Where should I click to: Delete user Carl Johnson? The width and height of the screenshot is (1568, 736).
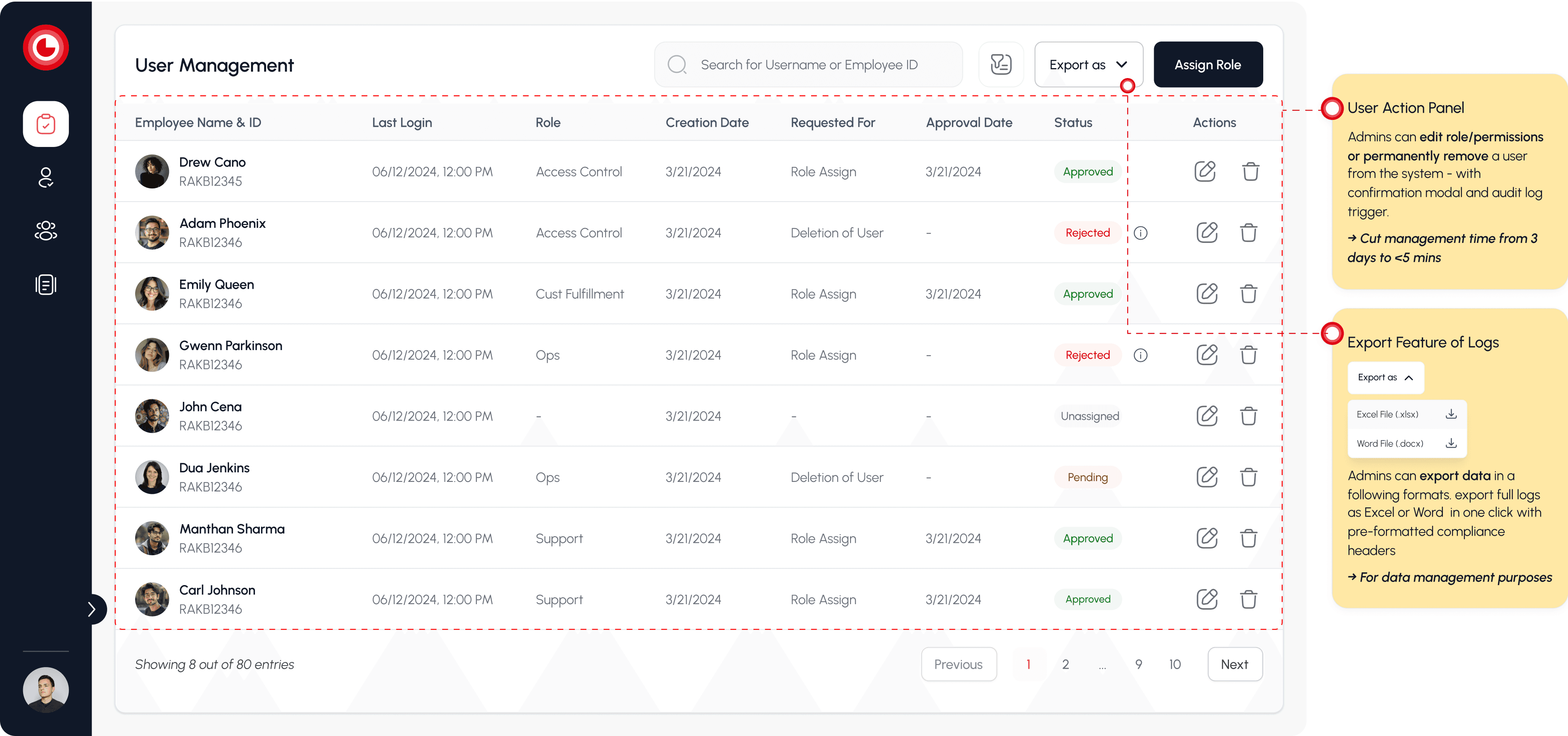[x=1249, y=600]
